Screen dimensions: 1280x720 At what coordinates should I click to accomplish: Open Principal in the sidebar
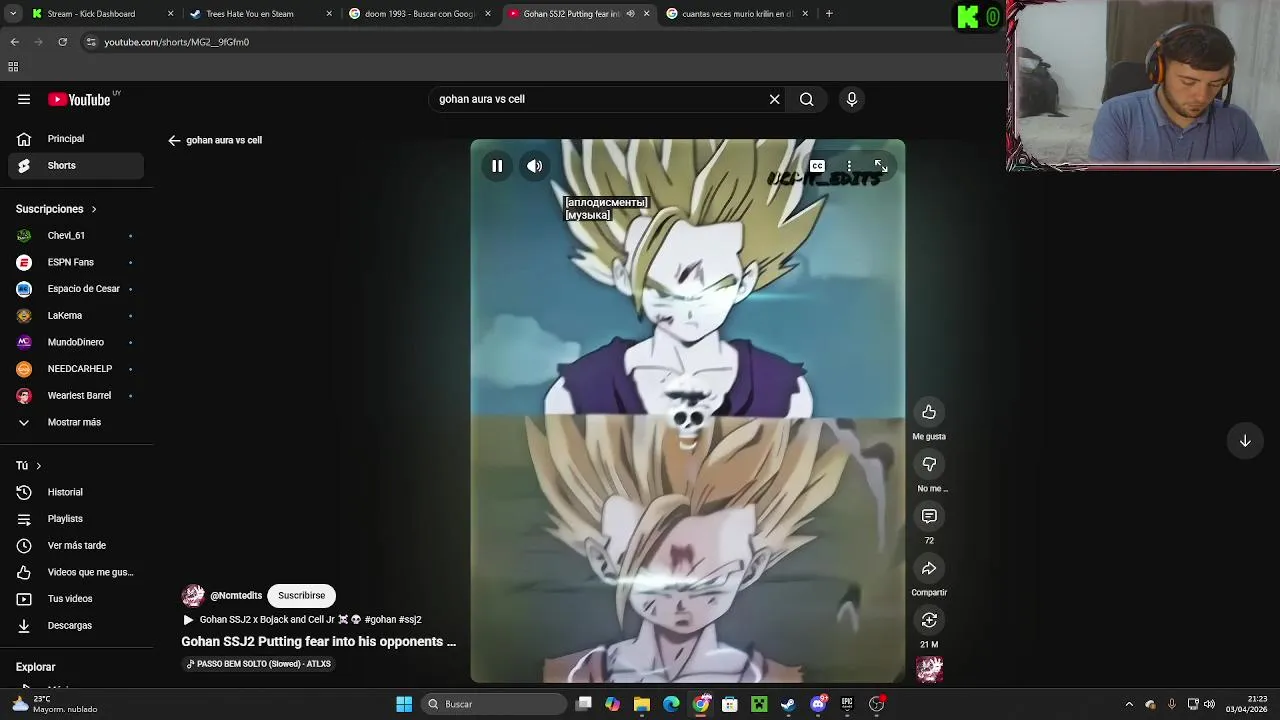tap(76, 139)
